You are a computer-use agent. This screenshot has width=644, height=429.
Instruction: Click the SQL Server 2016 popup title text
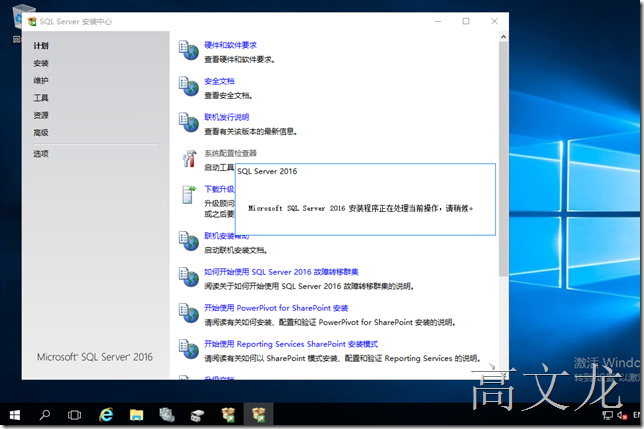(x=267, y=171)
